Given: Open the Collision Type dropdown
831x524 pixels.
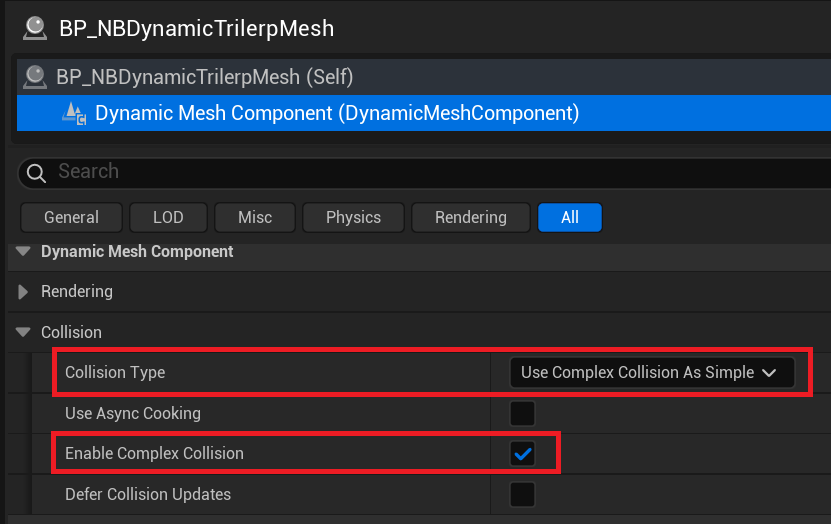Looking at the screenshot, I should tap(652, 372).
